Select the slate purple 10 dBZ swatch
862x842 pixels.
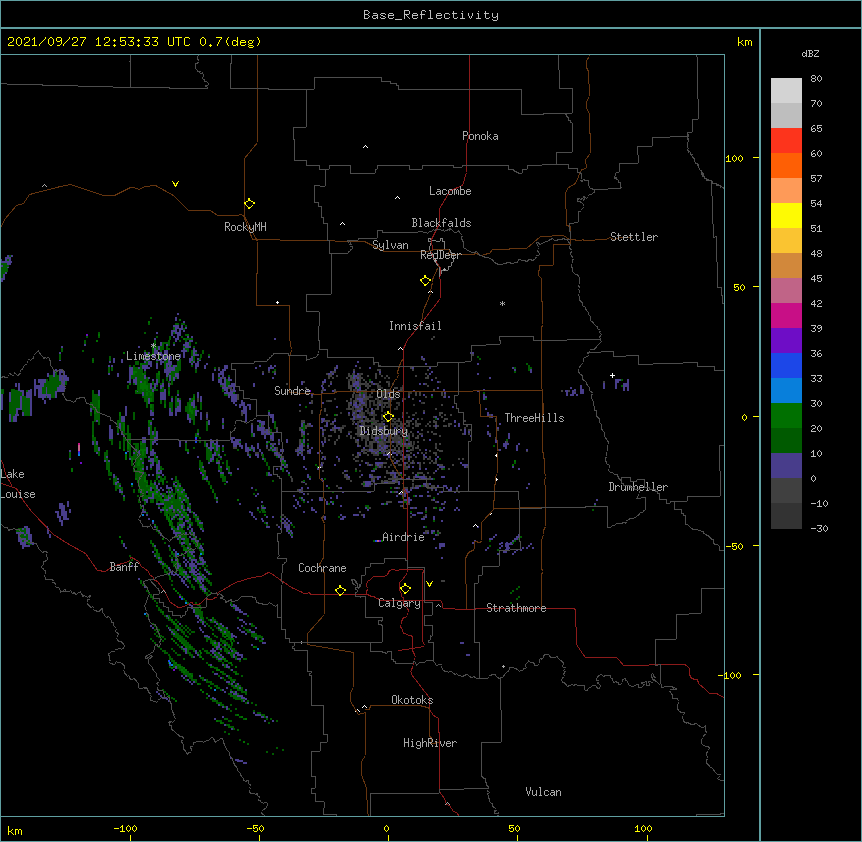(x=786, y=466)
